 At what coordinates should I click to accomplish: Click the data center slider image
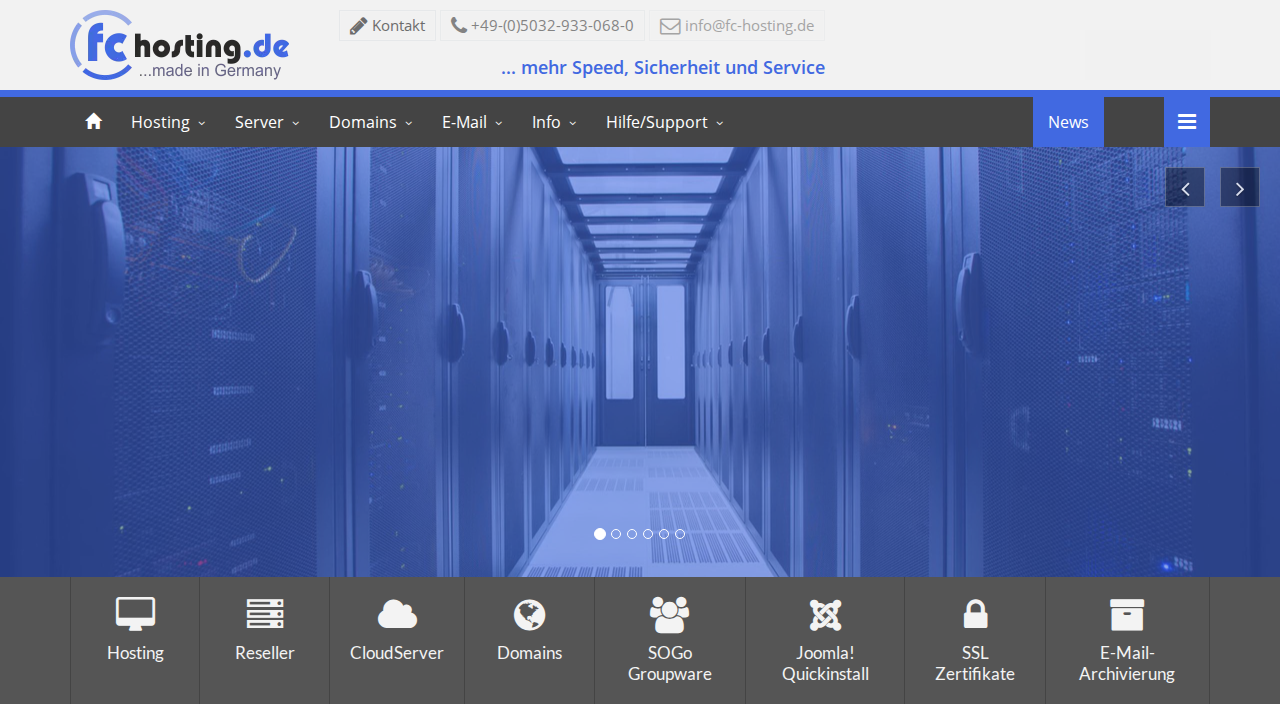pyautogui.click(x=640, y=362)
